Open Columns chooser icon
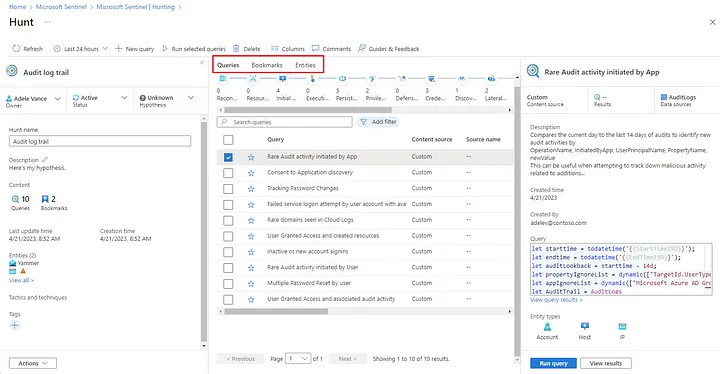The width and height of the screenshot is (720, 374). (275, 48)
